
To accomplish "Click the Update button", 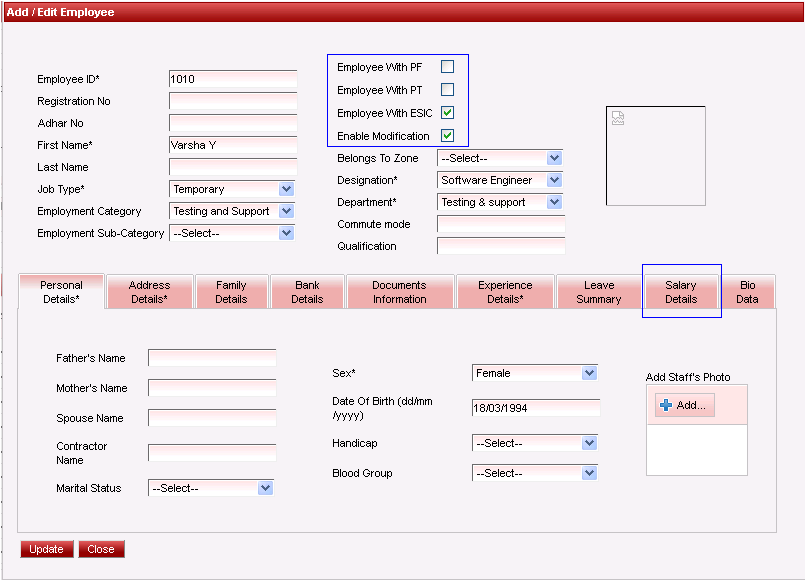I will pos(46,549).
